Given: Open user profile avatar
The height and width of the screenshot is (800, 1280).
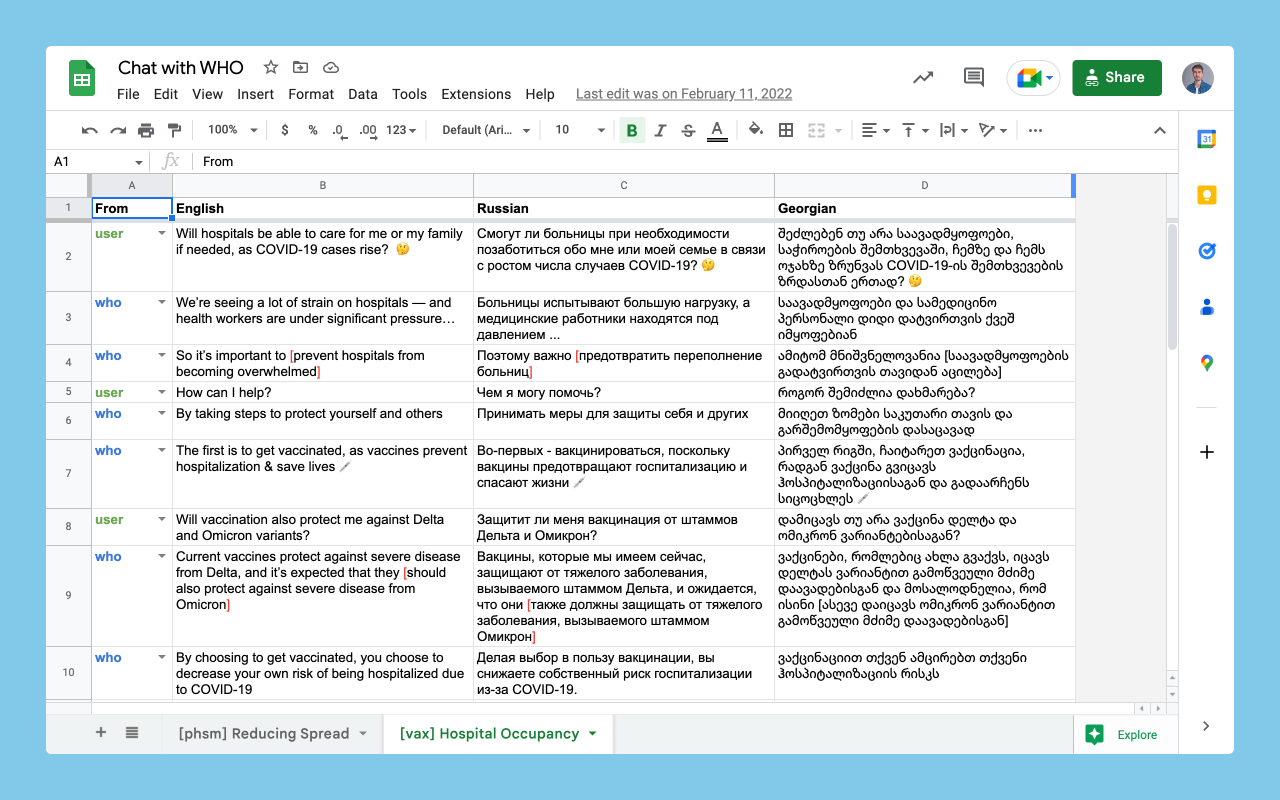Looking at the screenshot, I should (1198, 78).
